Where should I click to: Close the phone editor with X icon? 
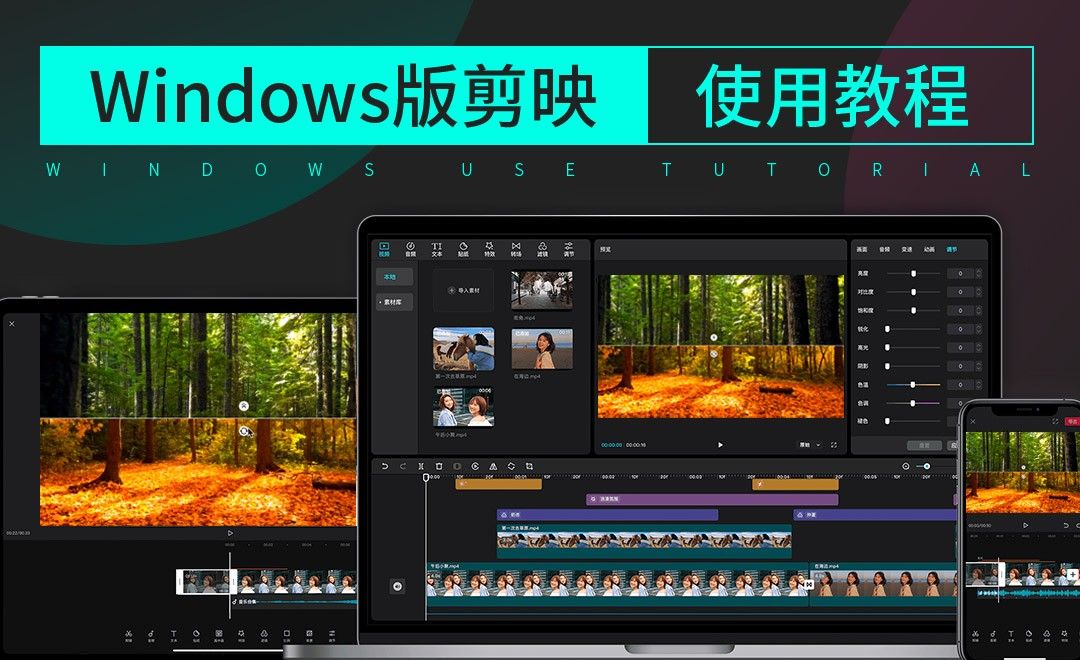click(x=973, y=421)
